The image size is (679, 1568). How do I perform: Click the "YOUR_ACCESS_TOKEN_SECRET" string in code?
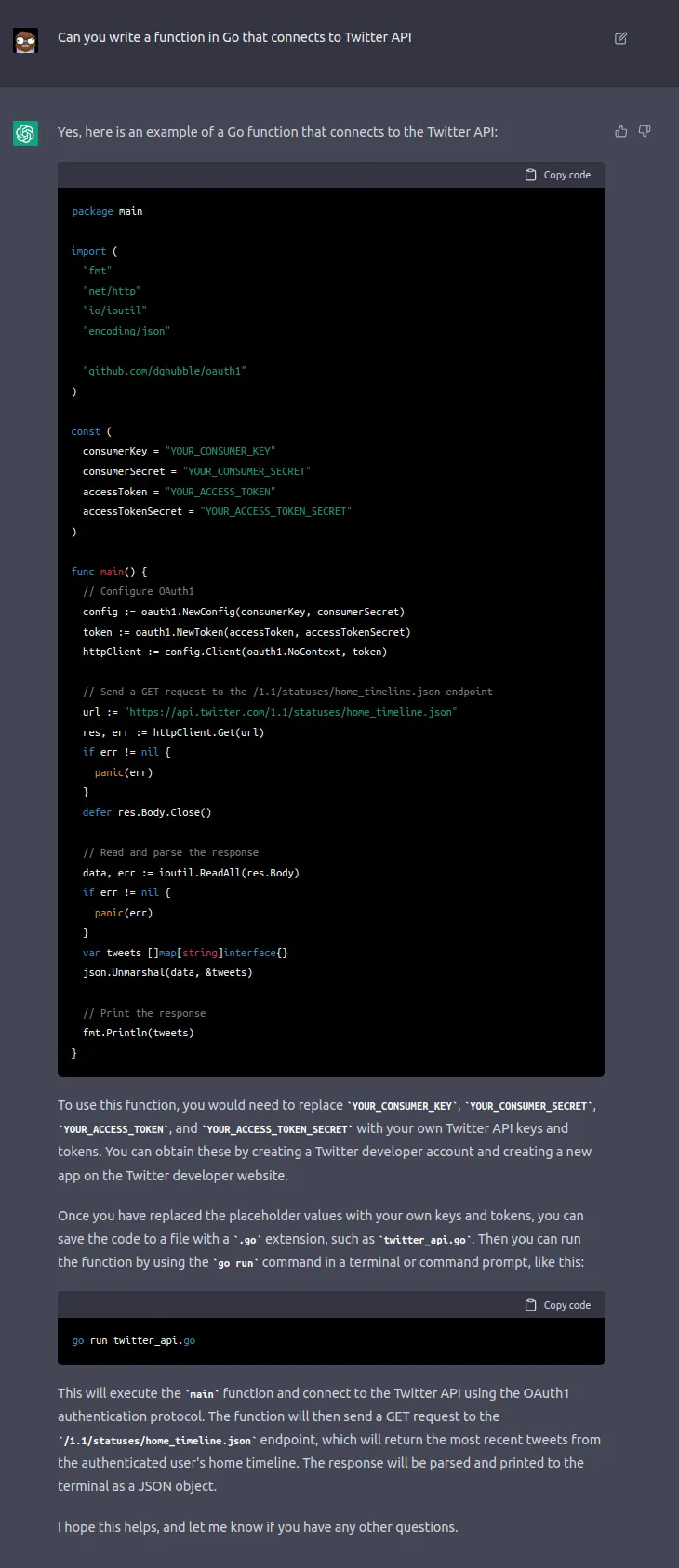pos(276,511)
